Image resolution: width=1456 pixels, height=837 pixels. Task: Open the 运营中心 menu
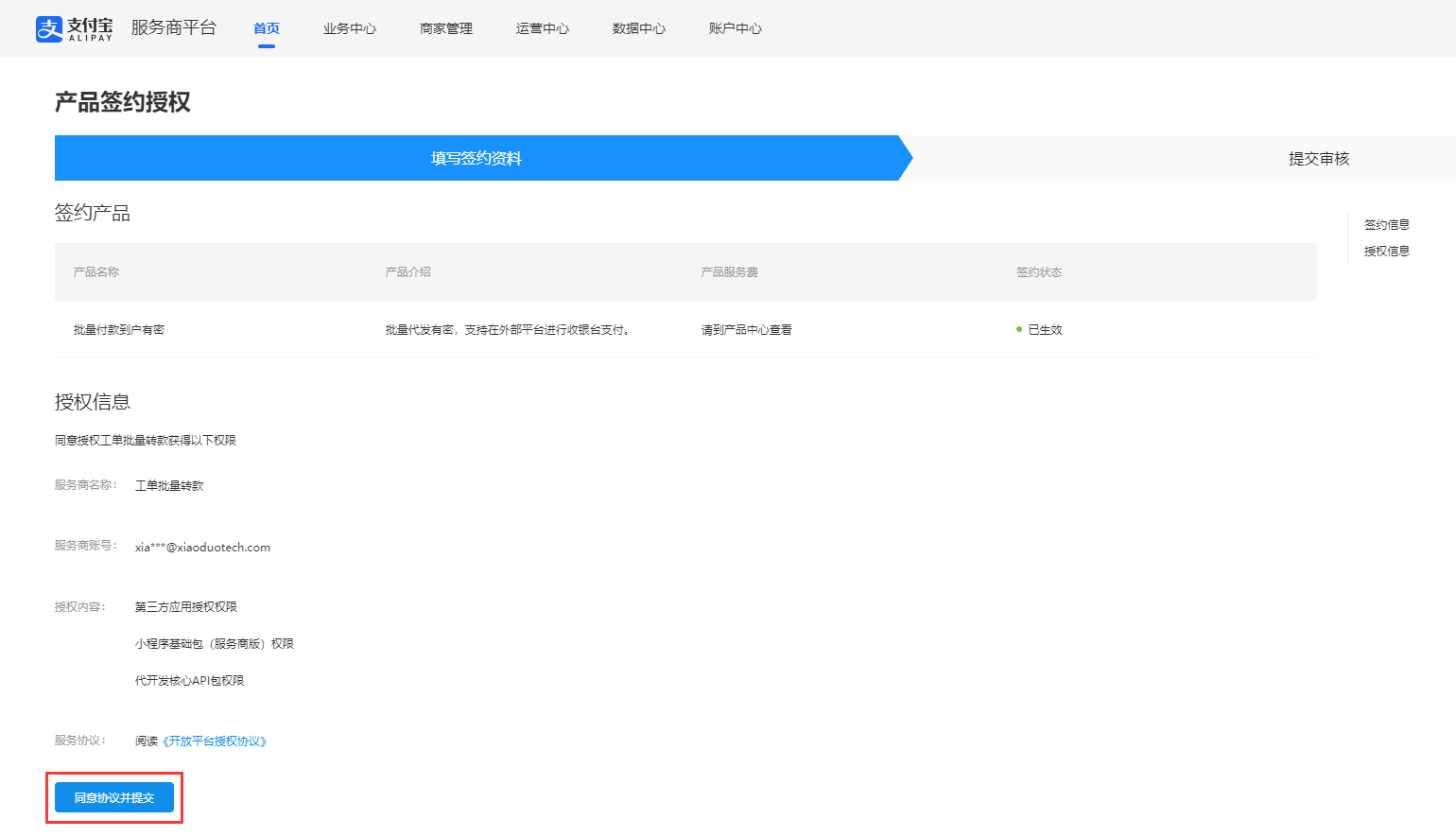tap(543, 28)
